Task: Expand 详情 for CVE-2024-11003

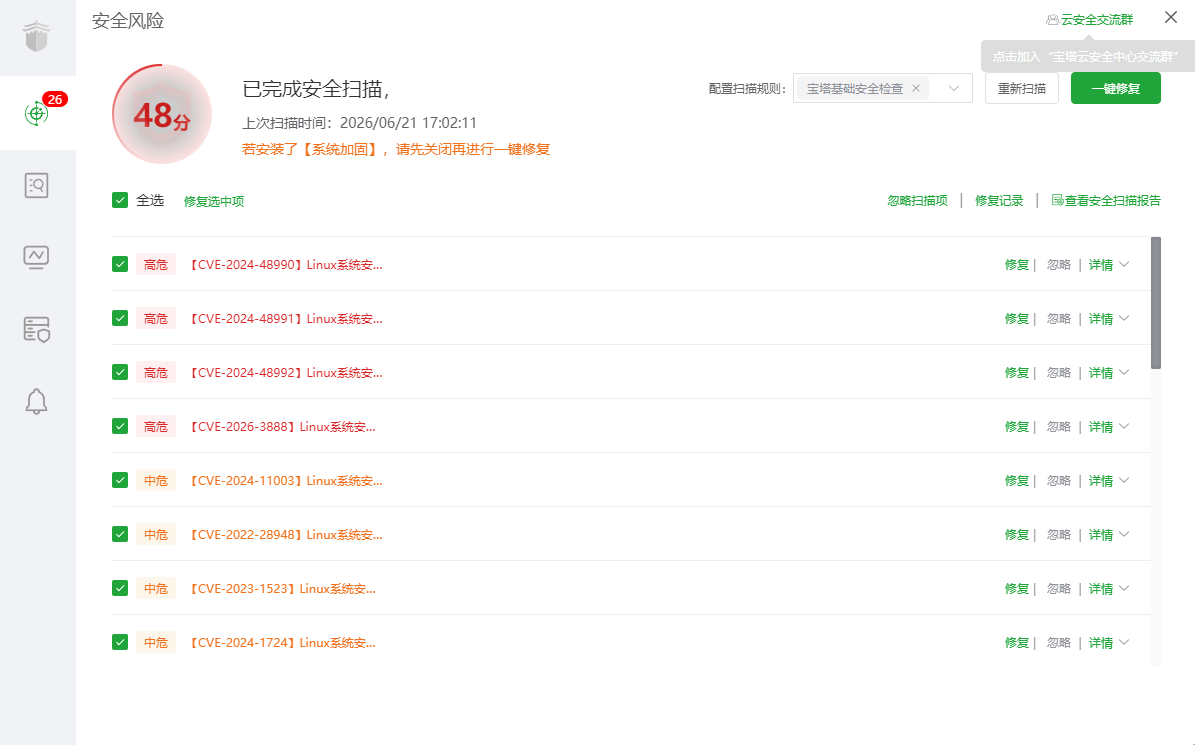Action: point(1109,481)
